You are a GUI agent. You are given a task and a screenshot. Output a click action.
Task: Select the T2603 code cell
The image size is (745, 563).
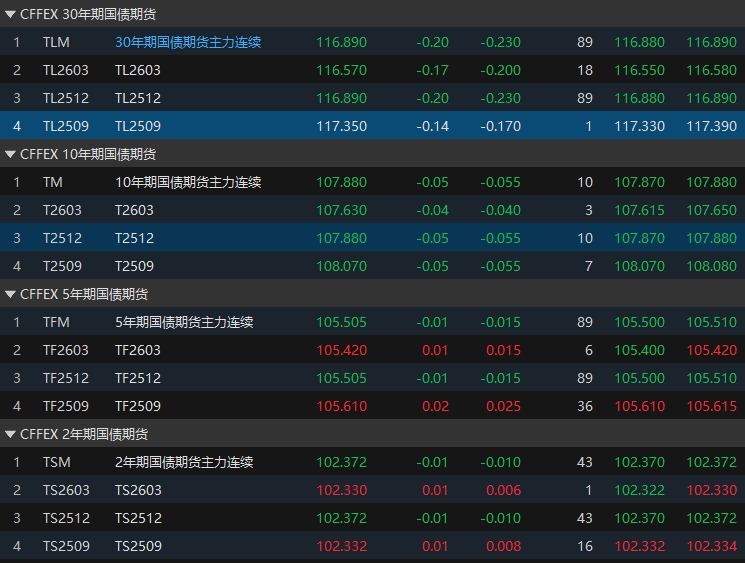tap(62, 210)
